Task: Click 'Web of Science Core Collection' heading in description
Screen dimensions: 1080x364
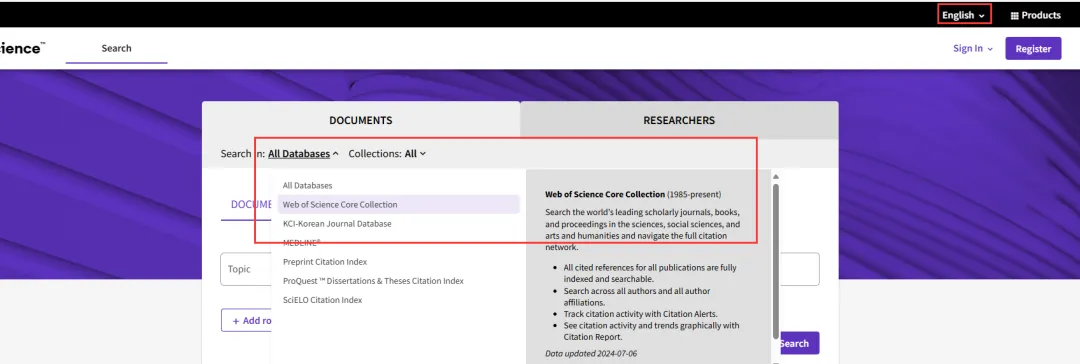Action: tap(605, 194)
